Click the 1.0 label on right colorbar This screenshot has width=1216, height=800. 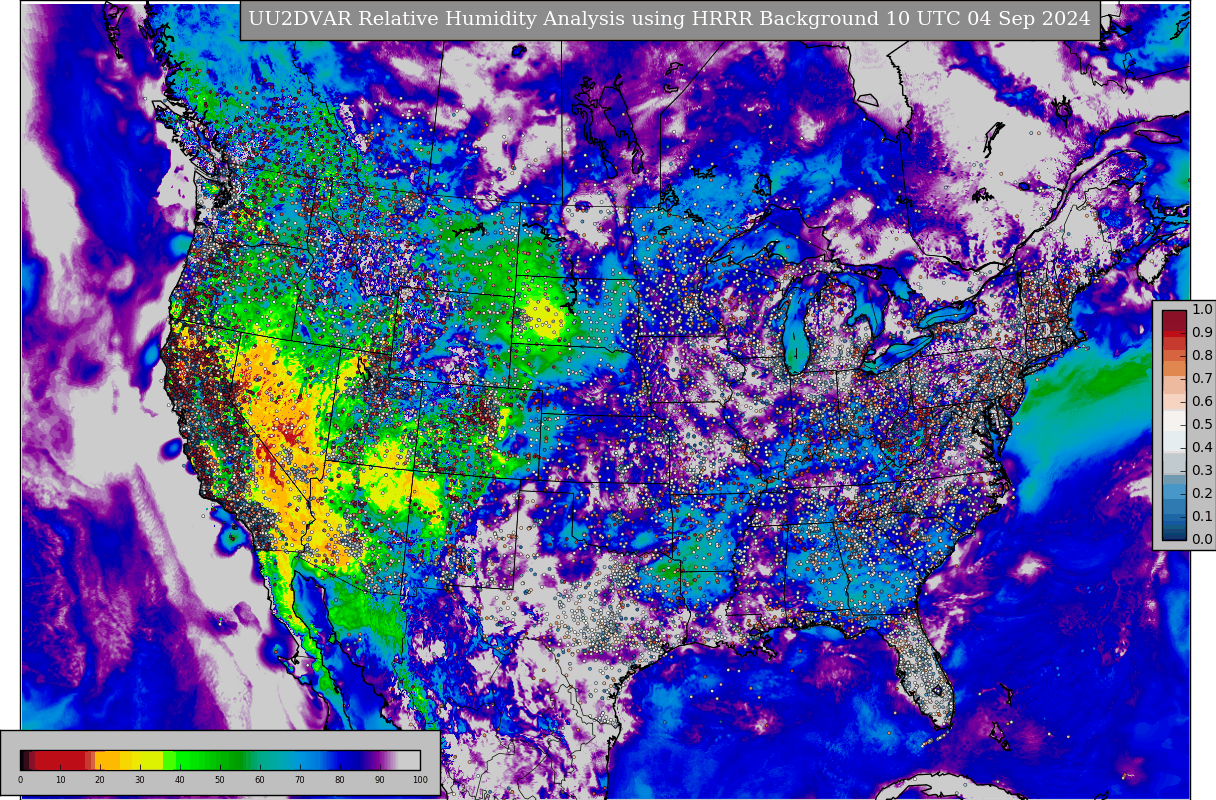click(x=1202, y=310)
